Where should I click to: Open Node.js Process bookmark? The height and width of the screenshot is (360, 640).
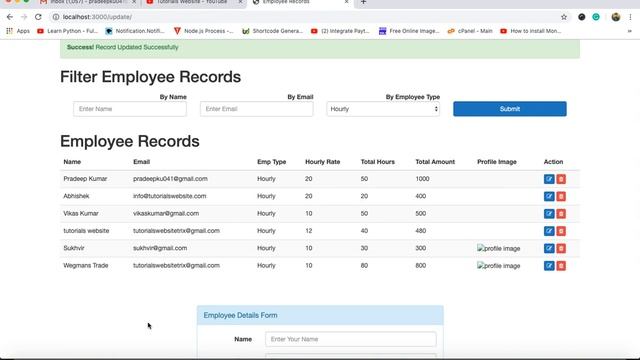[204, 31]
